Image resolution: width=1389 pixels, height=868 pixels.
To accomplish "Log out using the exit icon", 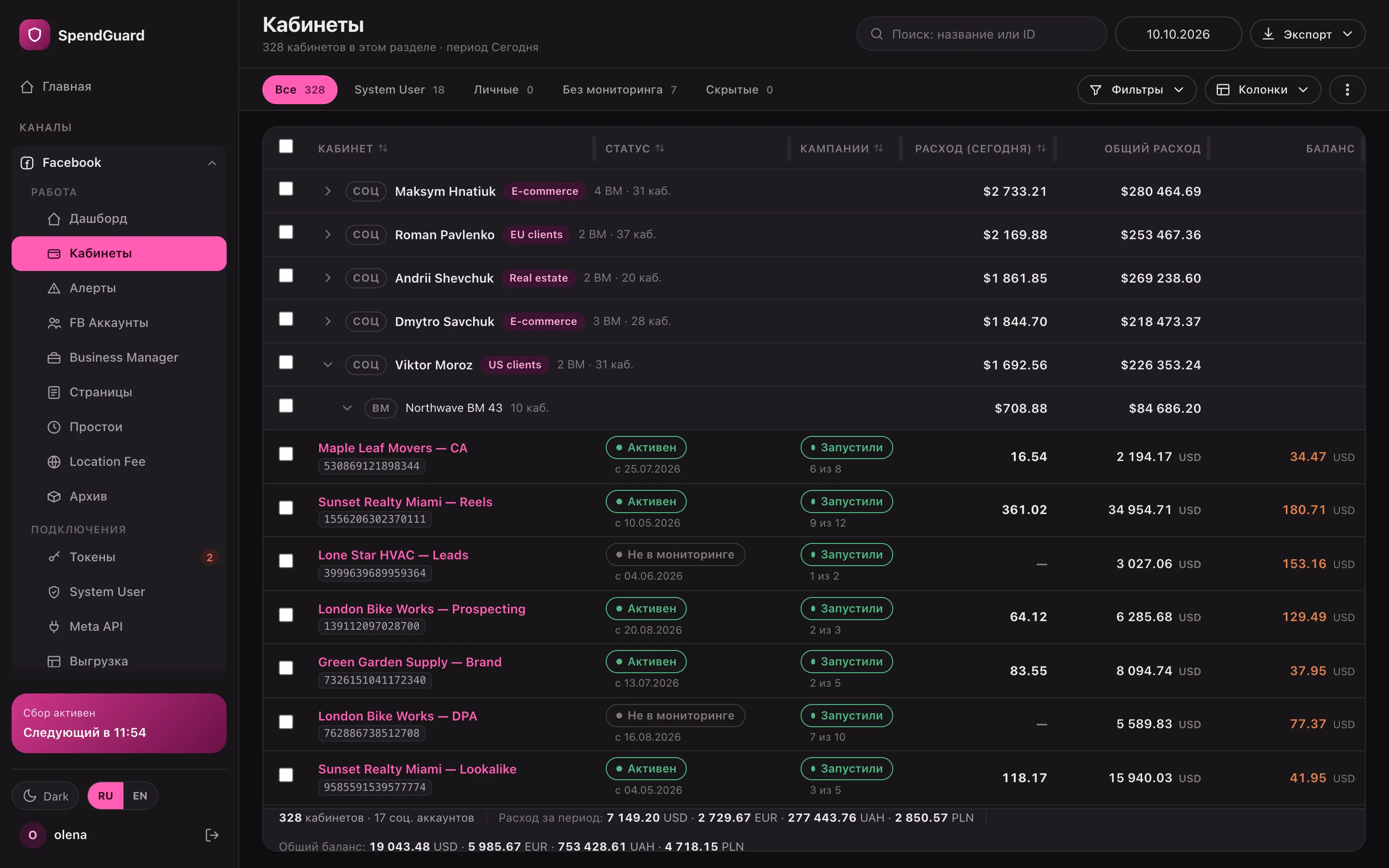I will click(x=212, y=835).
